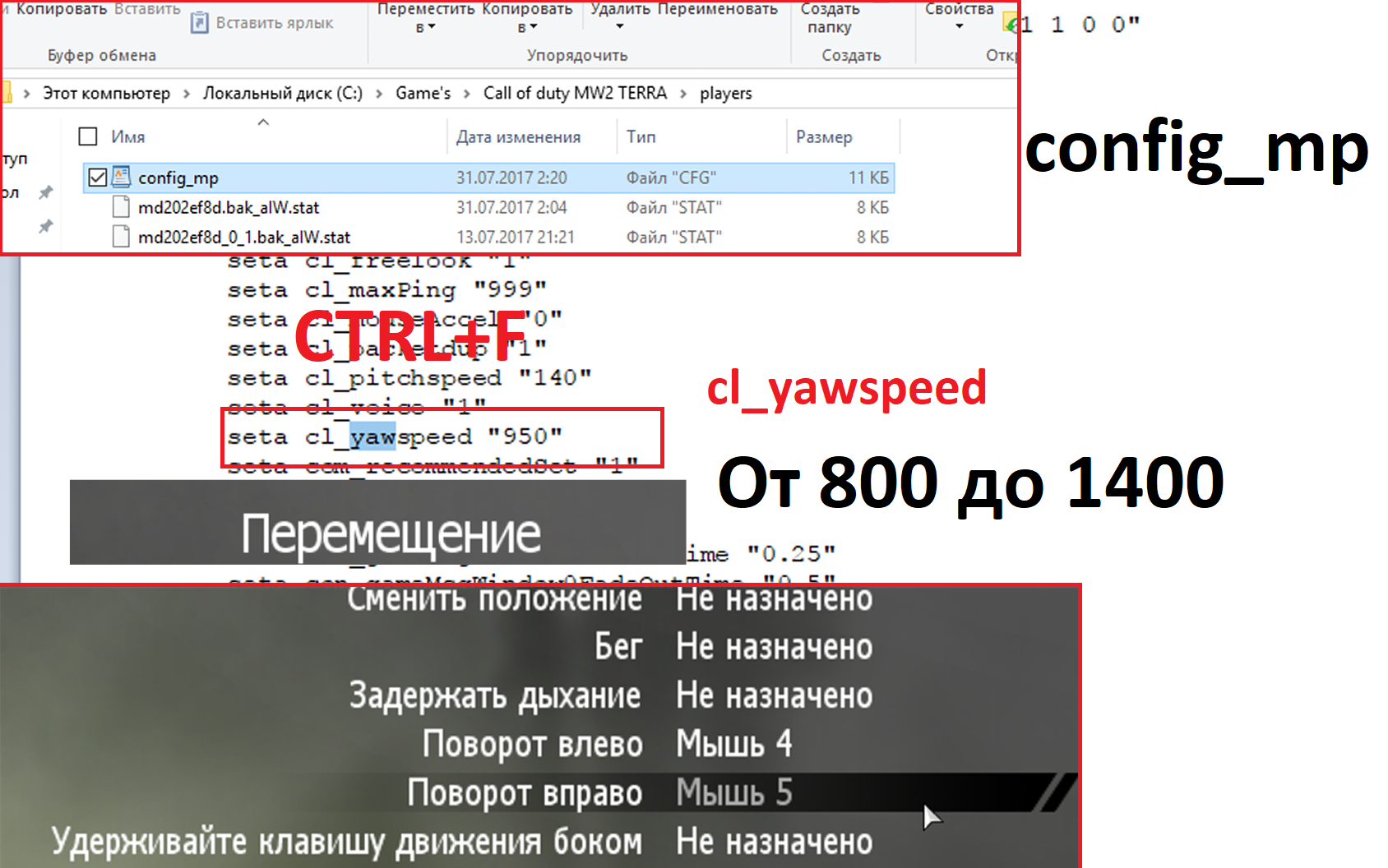Sort files by the Имя column
Viewport: 1388px width, 868px height.
coord(128,136)
